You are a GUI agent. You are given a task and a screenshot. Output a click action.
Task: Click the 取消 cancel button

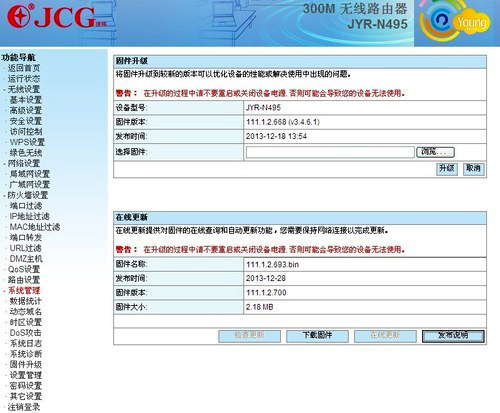pyautogui.click(x=473, y=169)
